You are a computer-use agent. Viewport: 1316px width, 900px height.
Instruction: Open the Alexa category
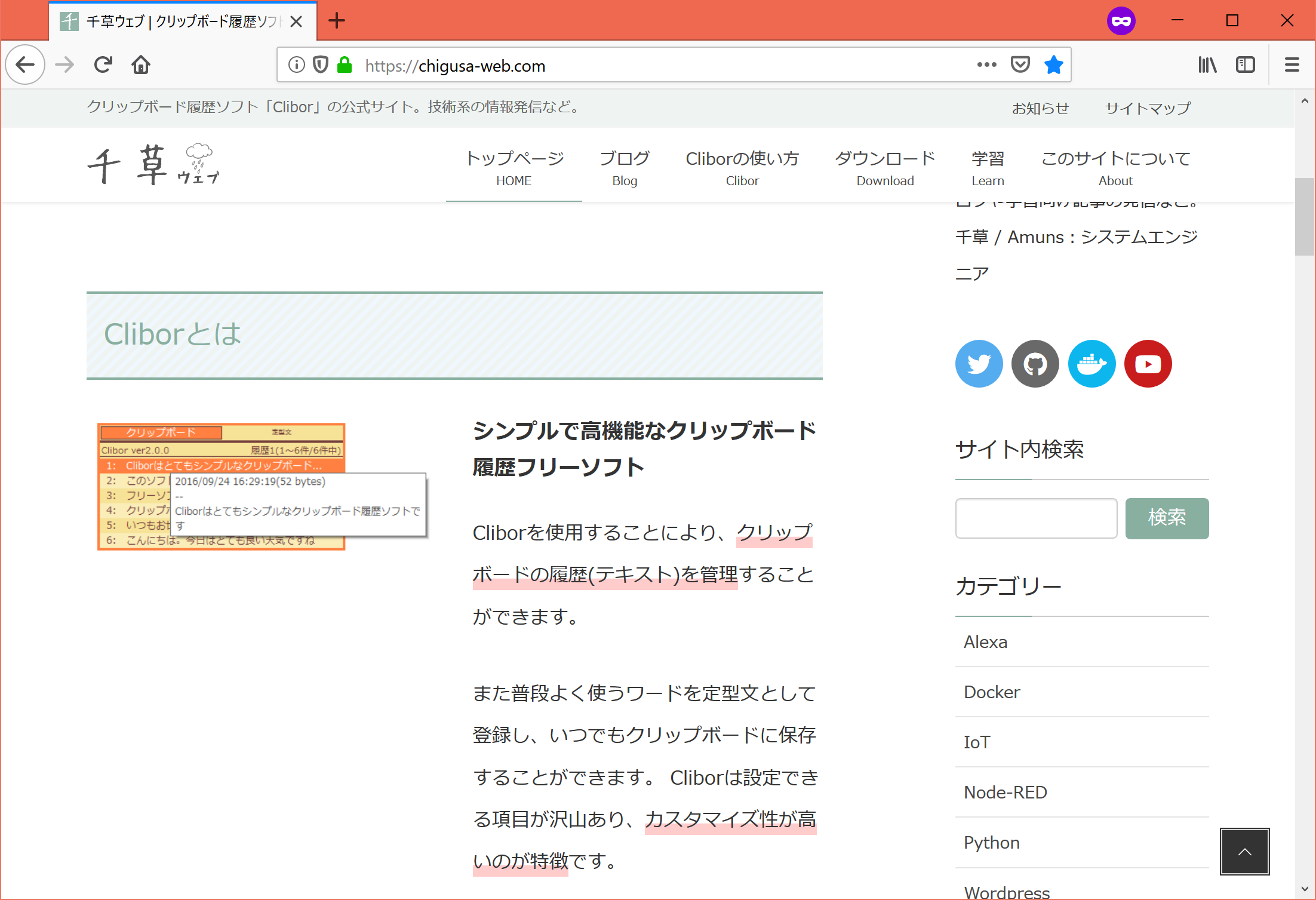1082,642
